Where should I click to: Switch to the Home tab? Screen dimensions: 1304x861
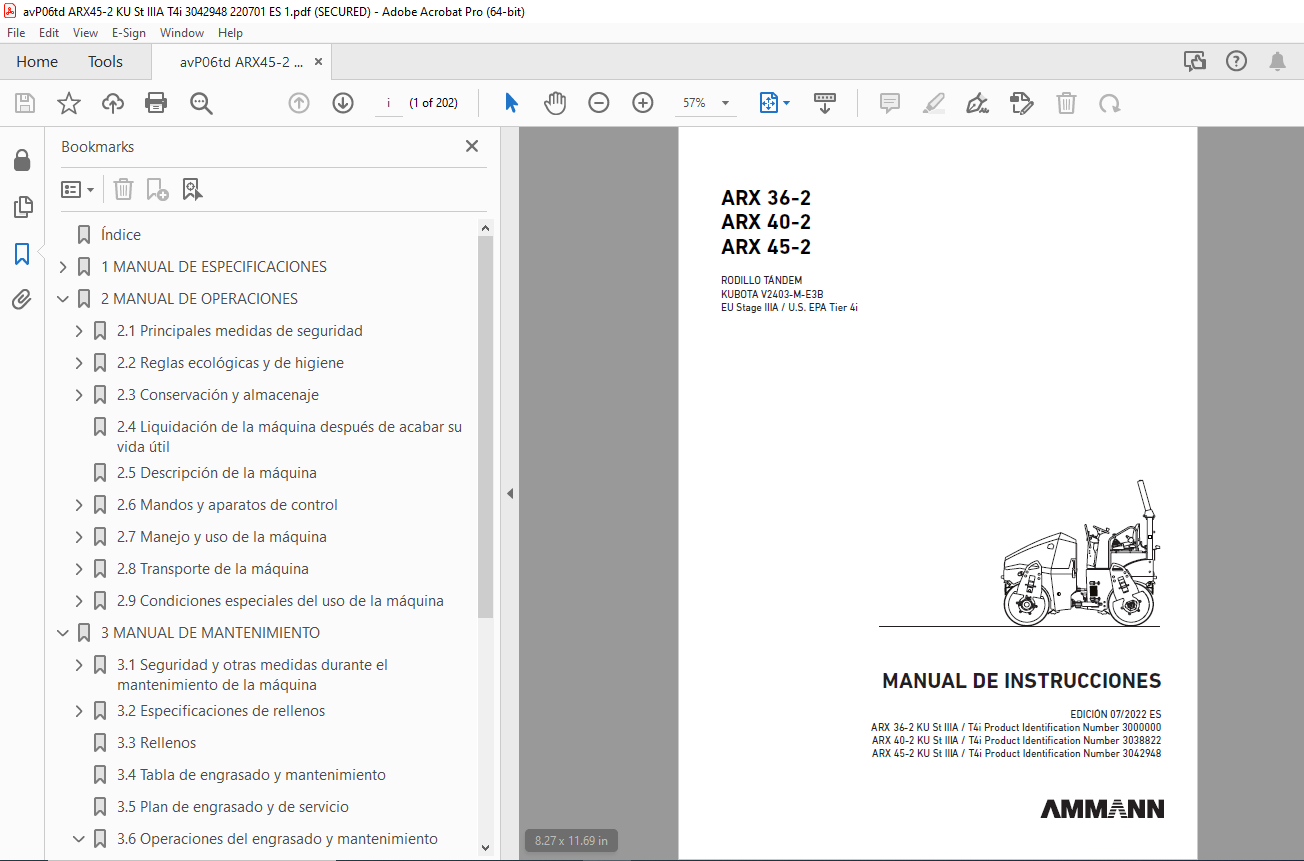coord(37,62)
